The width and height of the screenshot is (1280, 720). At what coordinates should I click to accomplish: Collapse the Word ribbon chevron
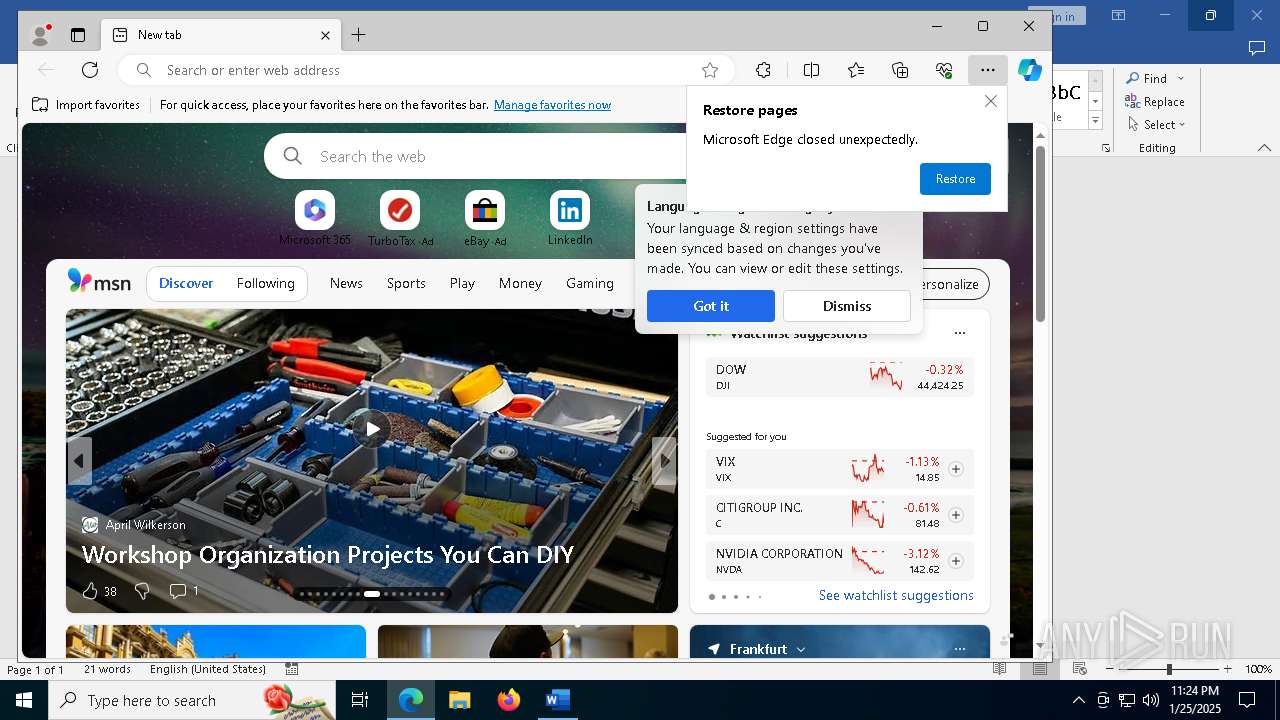coord(1264,148)
